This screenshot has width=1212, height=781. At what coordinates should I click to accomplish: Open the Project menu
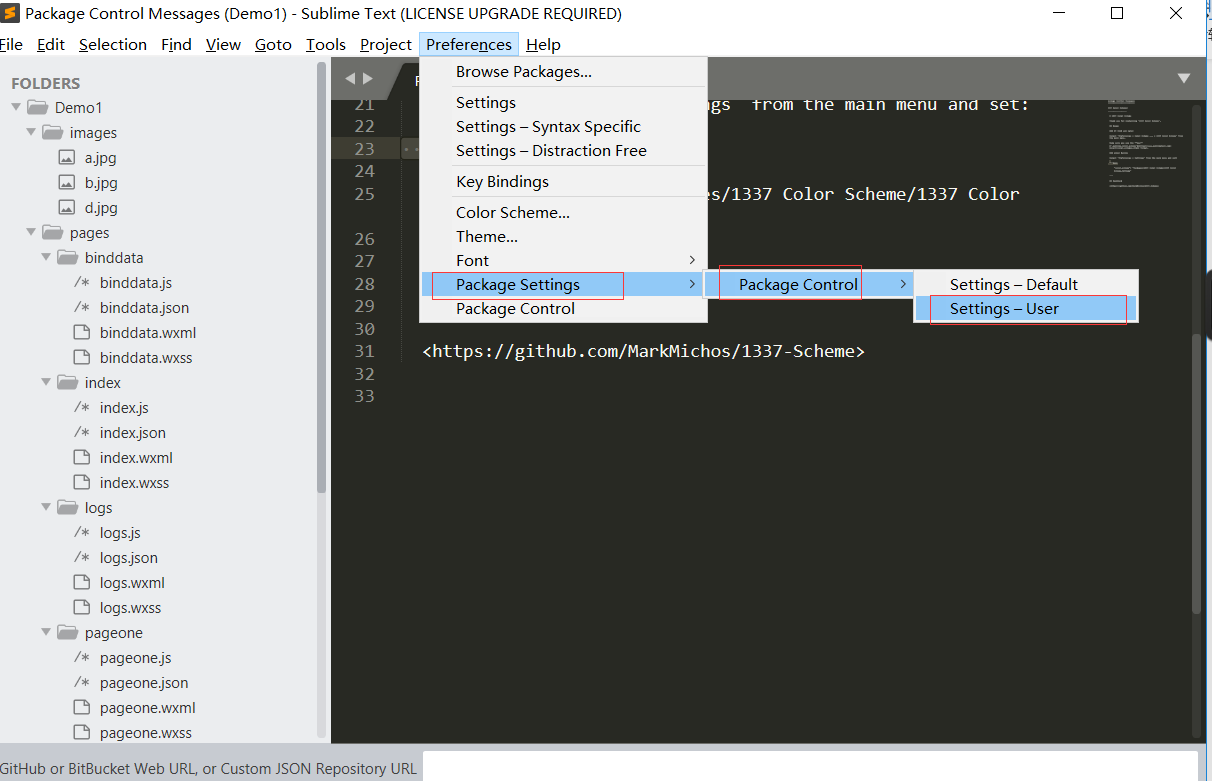pyautogui.click(x=386, y=44)
